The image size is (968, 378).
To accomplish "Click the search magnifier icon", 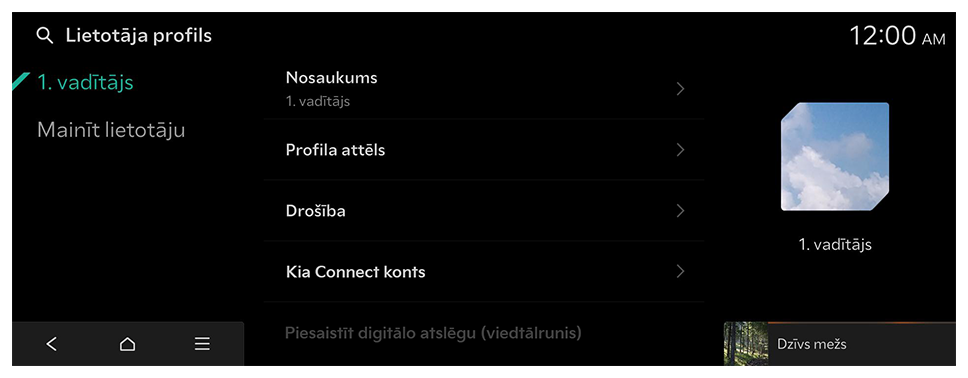I will pyautogui.click(x=44, y=36).
